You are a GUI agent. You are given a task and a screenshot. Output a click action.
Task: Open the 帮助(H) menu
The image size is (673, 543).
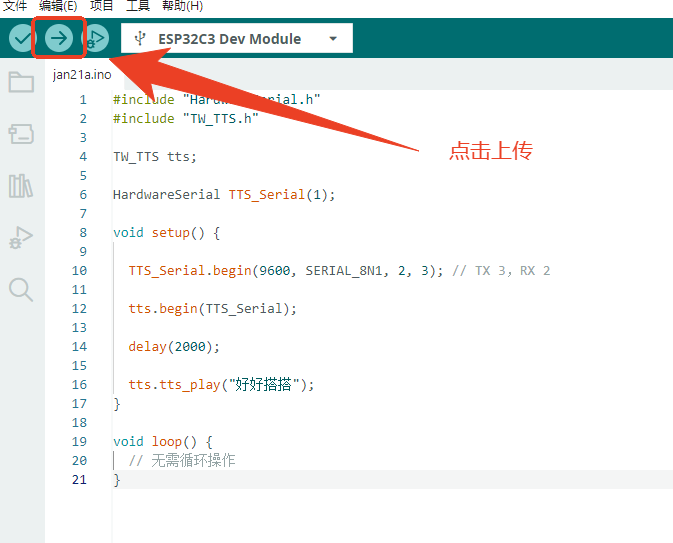click(182, 6)
